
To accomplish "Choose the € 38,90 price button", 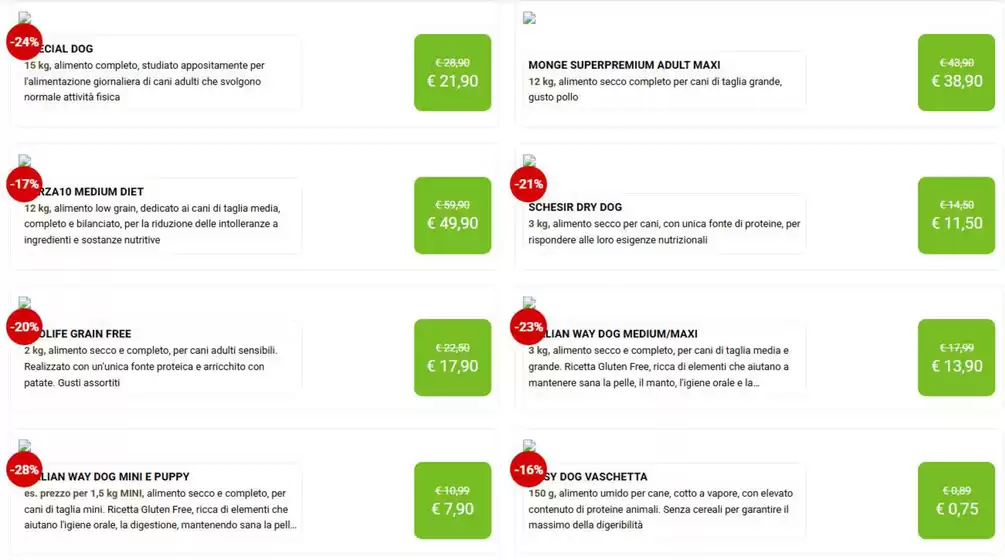I will point(956,73).
